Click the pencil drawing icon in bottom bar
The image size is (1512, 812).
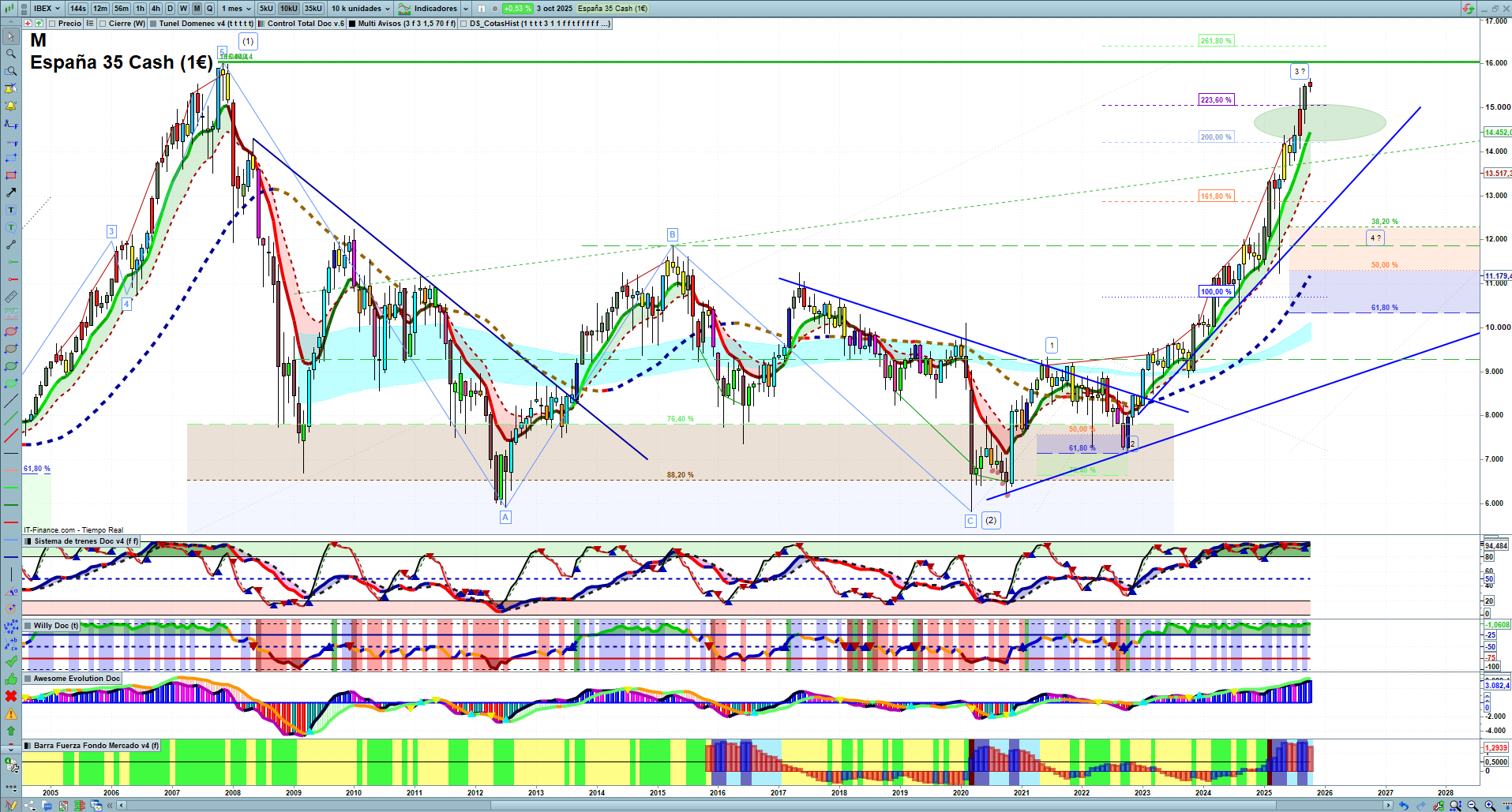11,806
